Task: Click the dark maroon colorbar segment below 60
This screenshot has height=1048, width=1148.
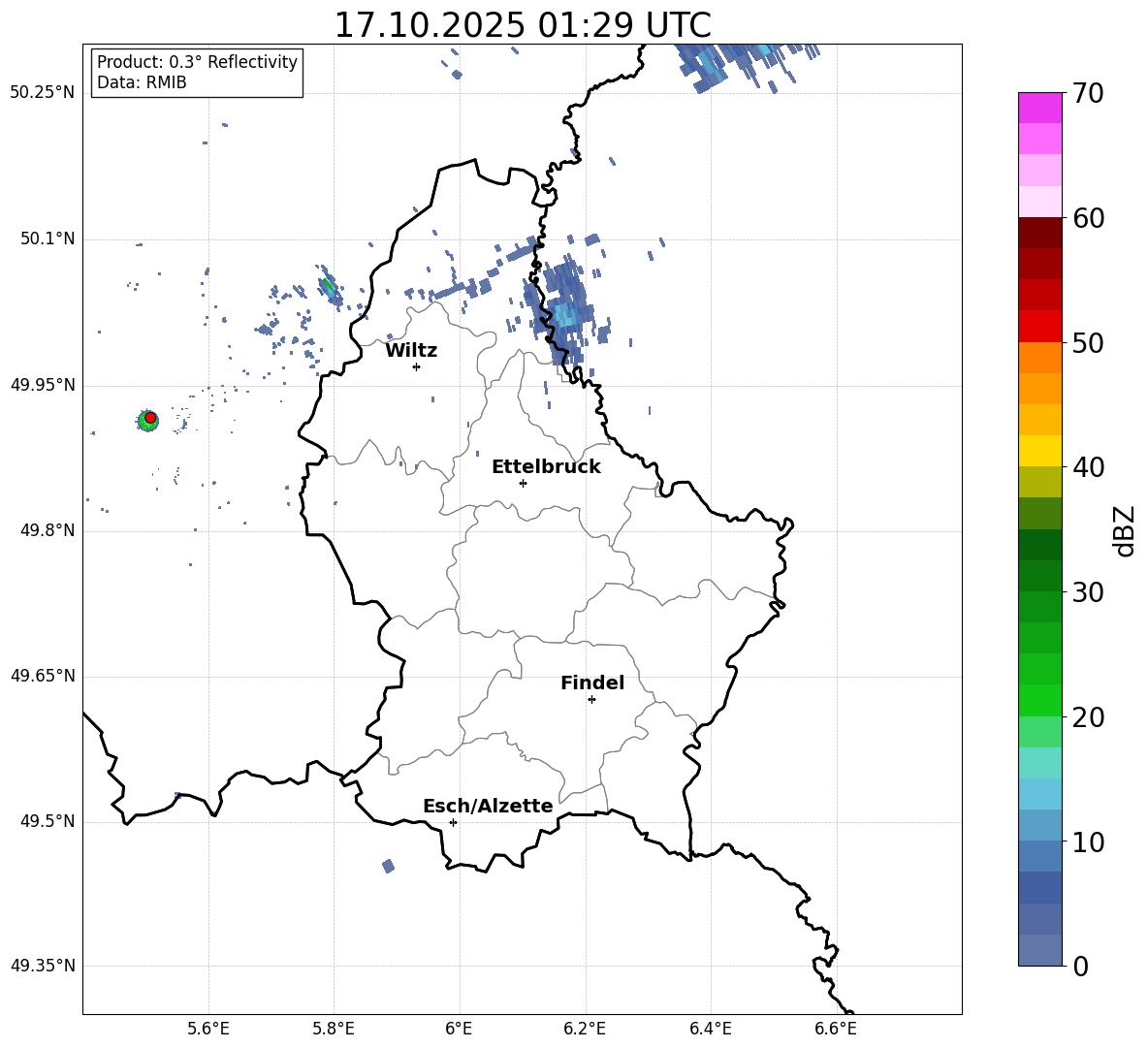Action: point(1040,233)
